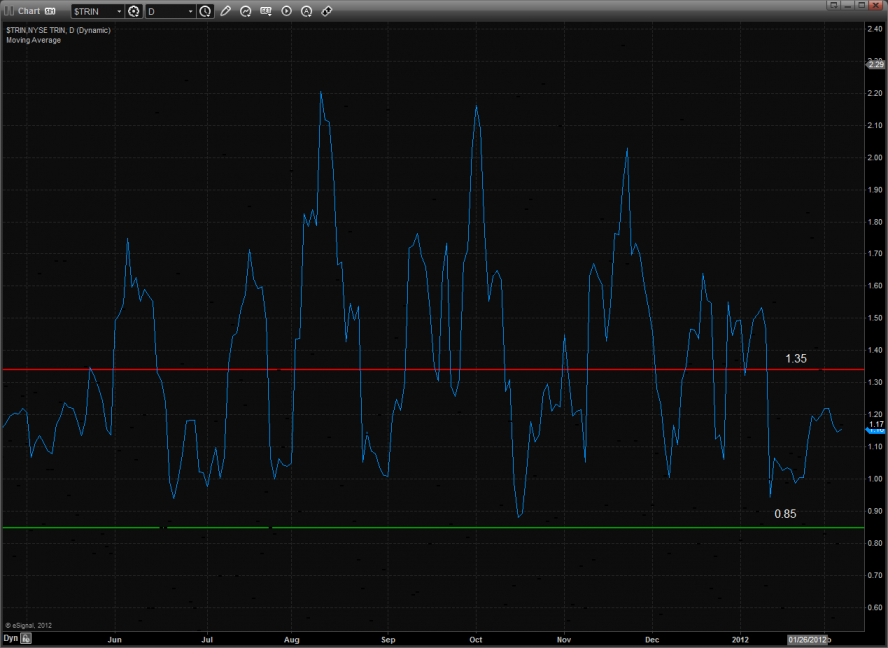Click the 1.17 current price marker
The height and width of the screenshot is (648, 888).
coord(876,425)
